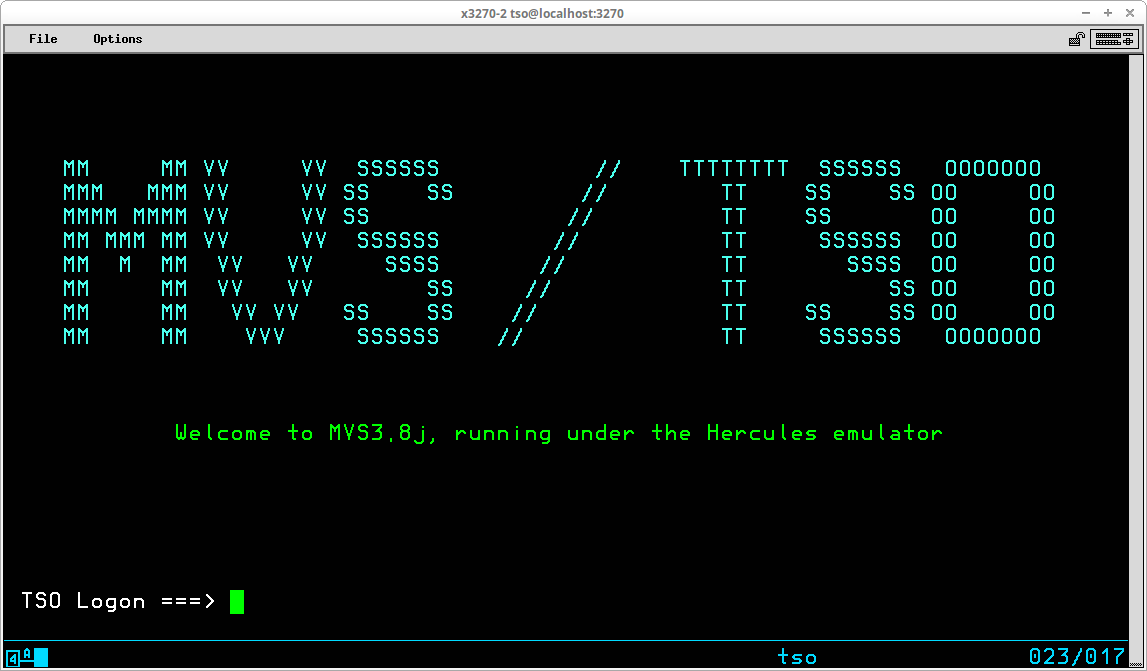This screenshot has height=671, width=1147.
Task: Click the cursor position 023/017 indicator
Action: pos(1077,657)
